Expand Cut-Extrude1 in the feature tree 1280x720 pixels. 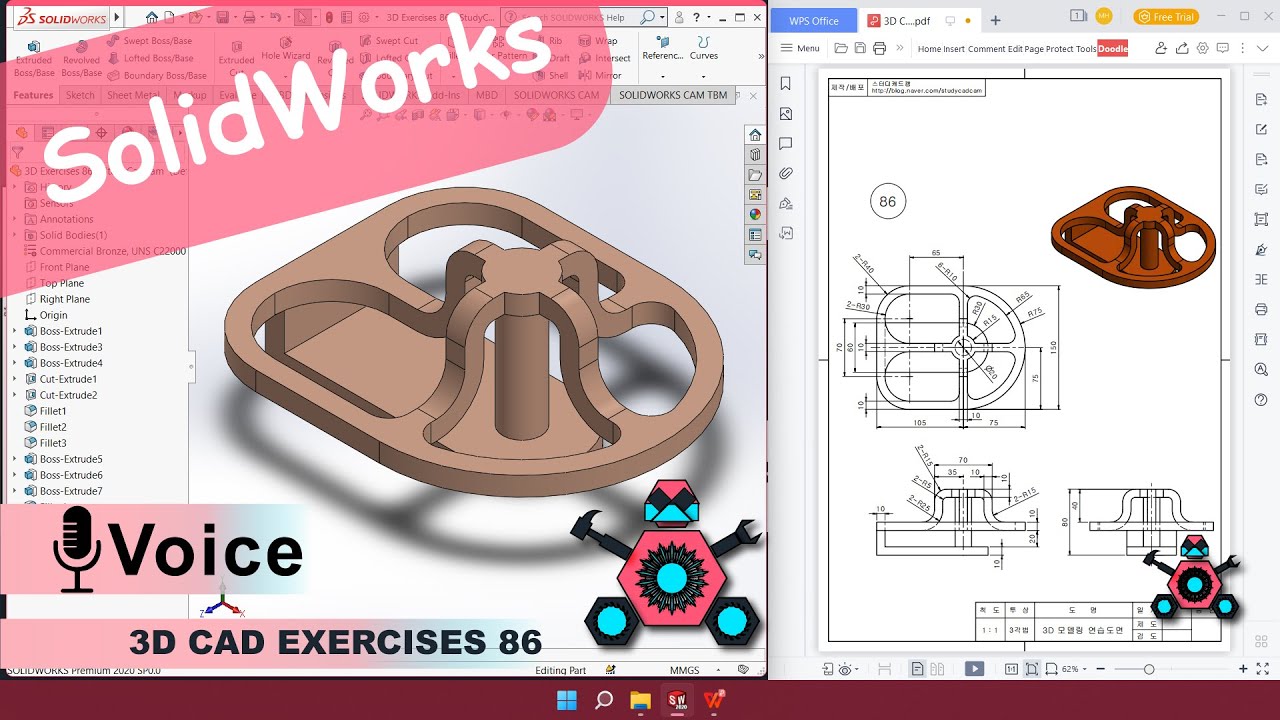[x=14, y=379]
